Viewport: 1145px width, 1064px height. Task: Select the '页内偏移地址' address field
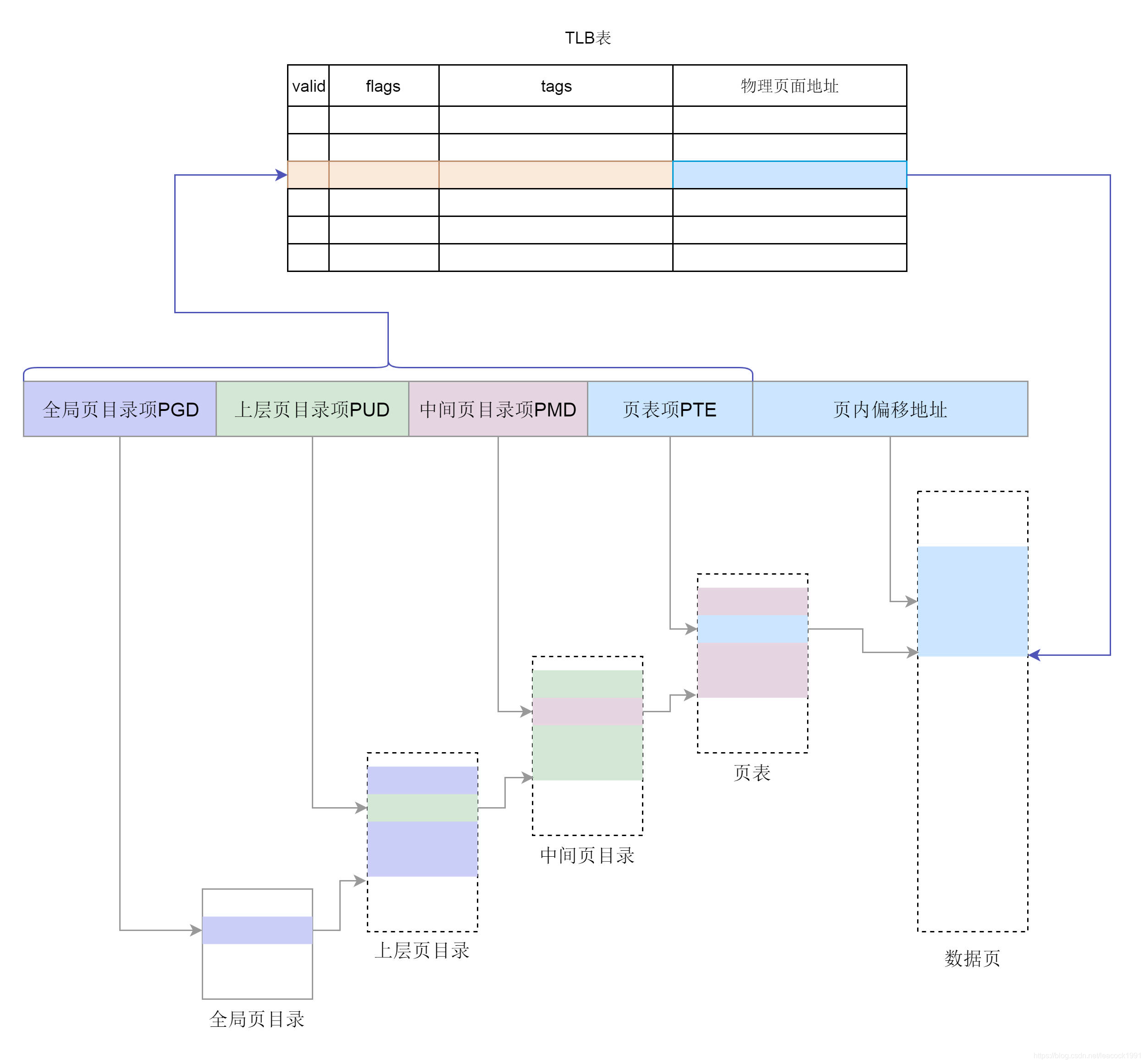pos(890,409)
